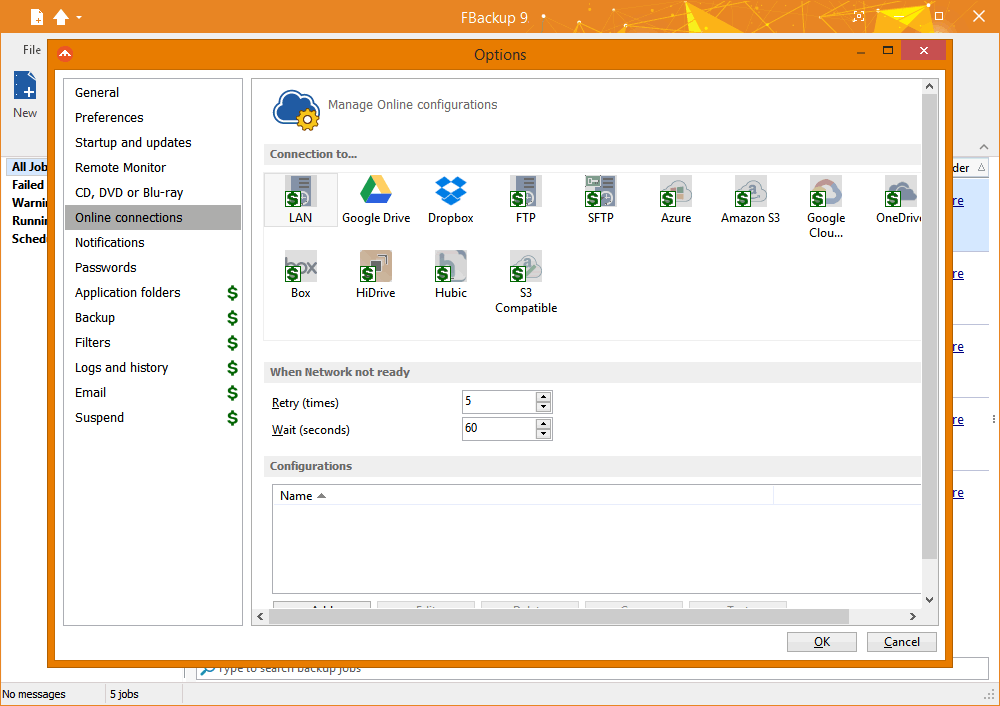Open Notifications settings
The width and height of the screenshot is (1000, 706).
(x=153, y=242)
